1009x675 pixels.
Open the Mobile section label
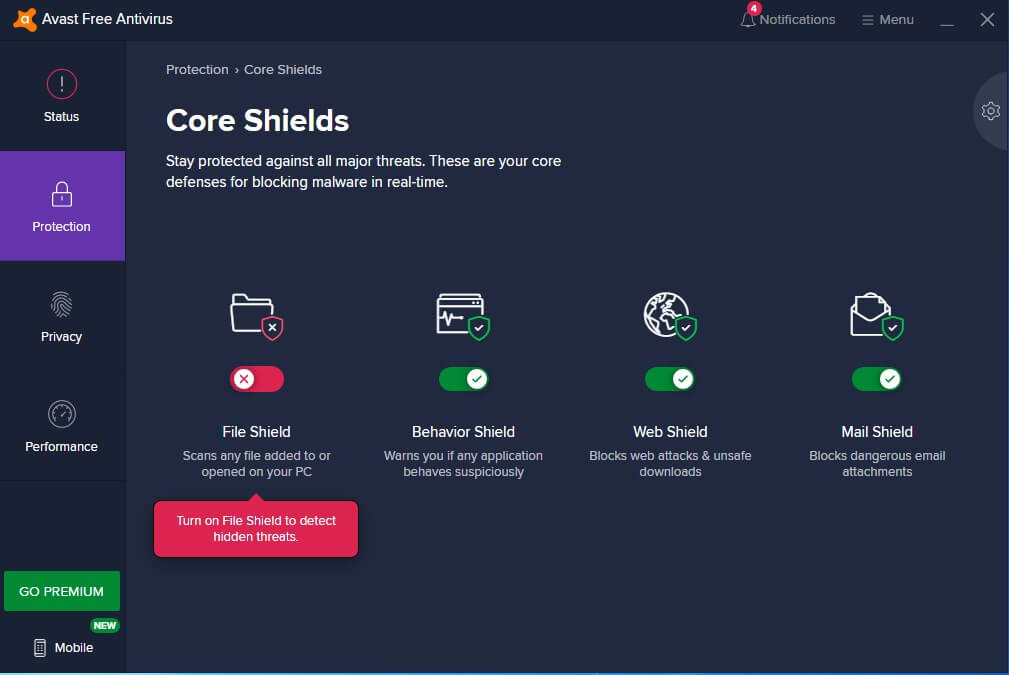tap(74, 647)
